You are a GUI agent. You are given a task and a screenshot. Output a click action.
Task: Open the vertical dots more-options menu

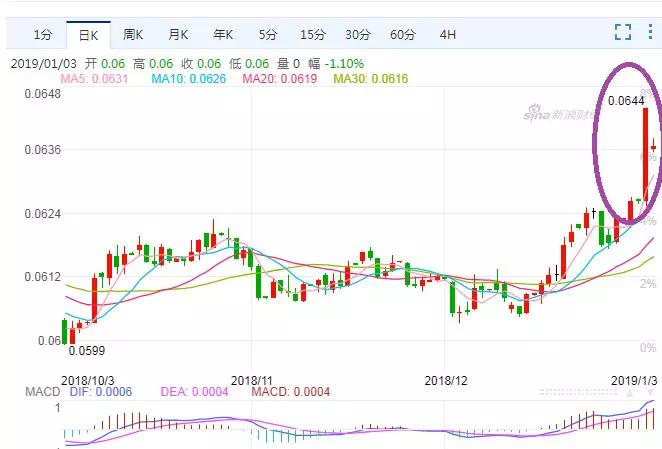point(648,33)
